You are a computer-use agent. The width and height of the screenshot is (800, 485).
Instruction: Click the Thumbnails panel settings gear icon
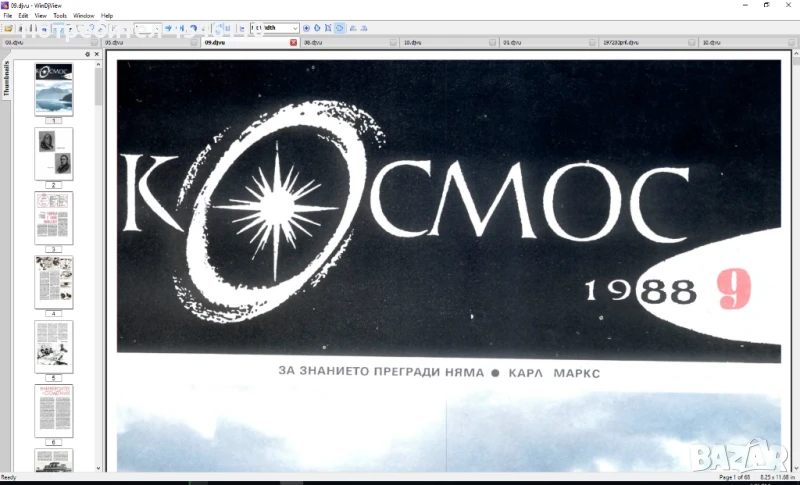pos(87,54)
